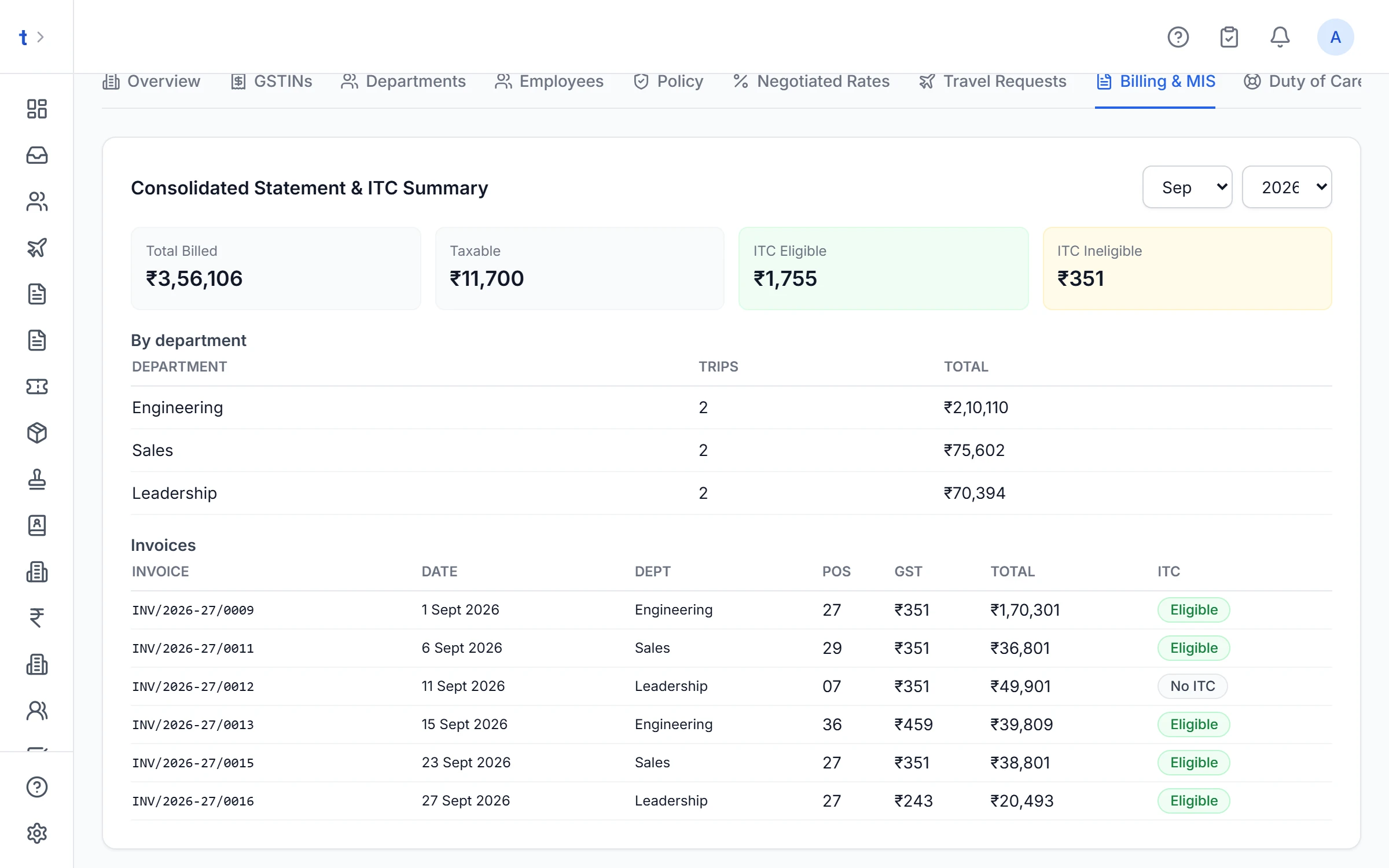The width and height of the screenshot is (1389, 868).
Task: Click Eligible badge for invoice 0013
Action: click(x=1193, y=724)
